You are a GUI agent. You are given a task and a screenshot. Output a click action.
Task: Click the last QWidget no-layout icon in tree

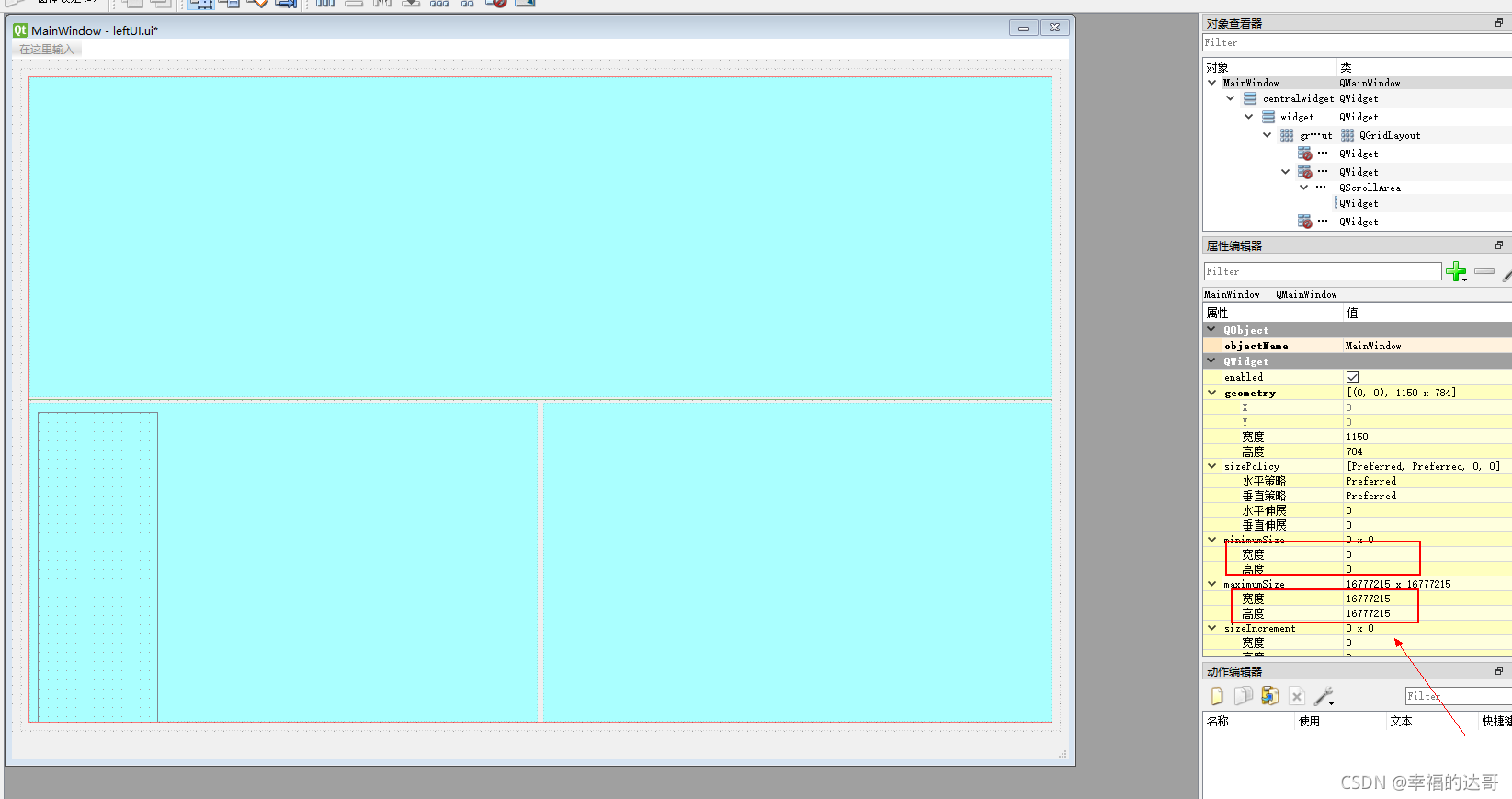[x=1305, y=222]
